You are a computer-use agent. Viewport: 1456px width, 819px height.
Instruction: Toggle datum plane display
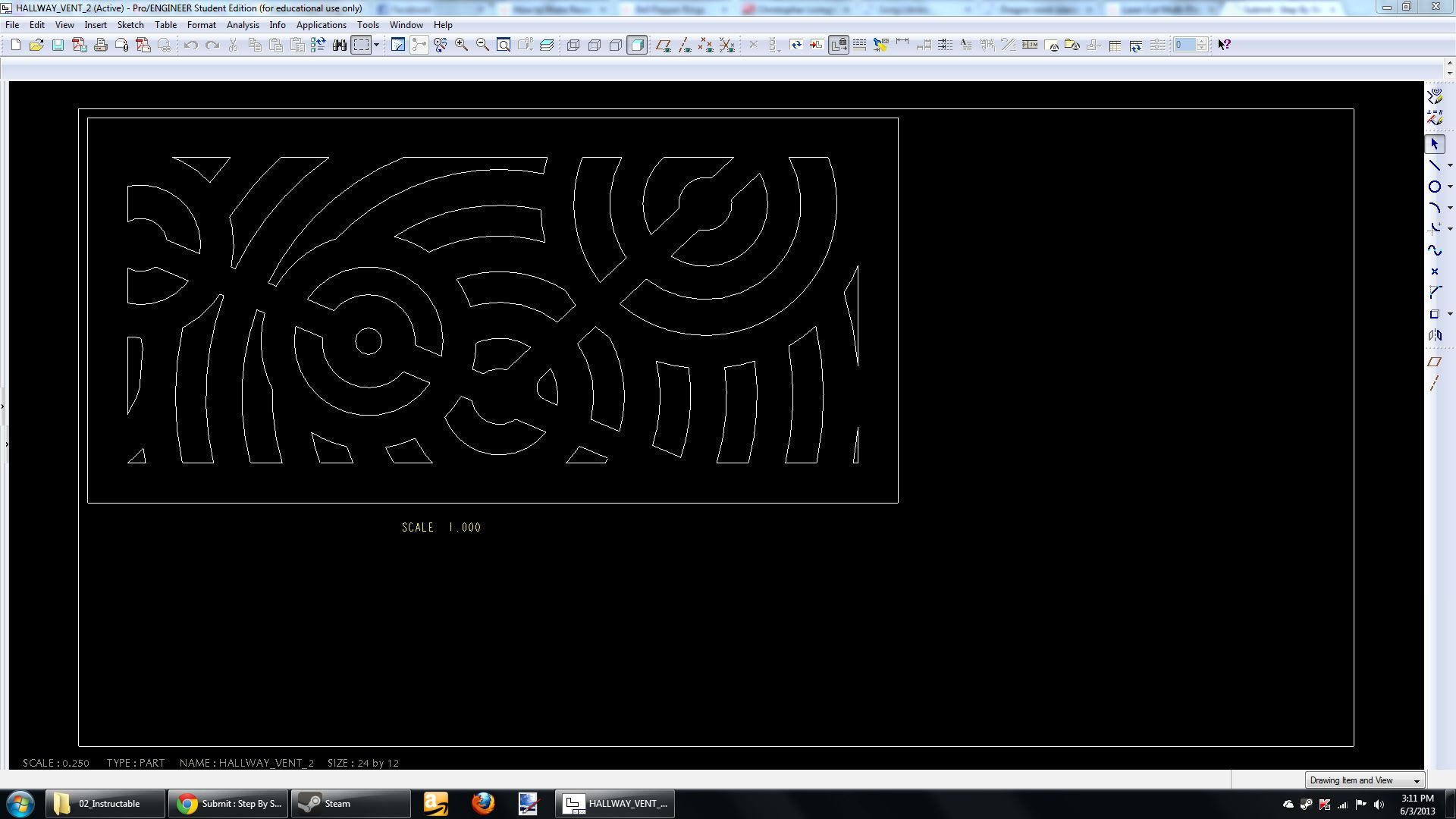(663, 45)
